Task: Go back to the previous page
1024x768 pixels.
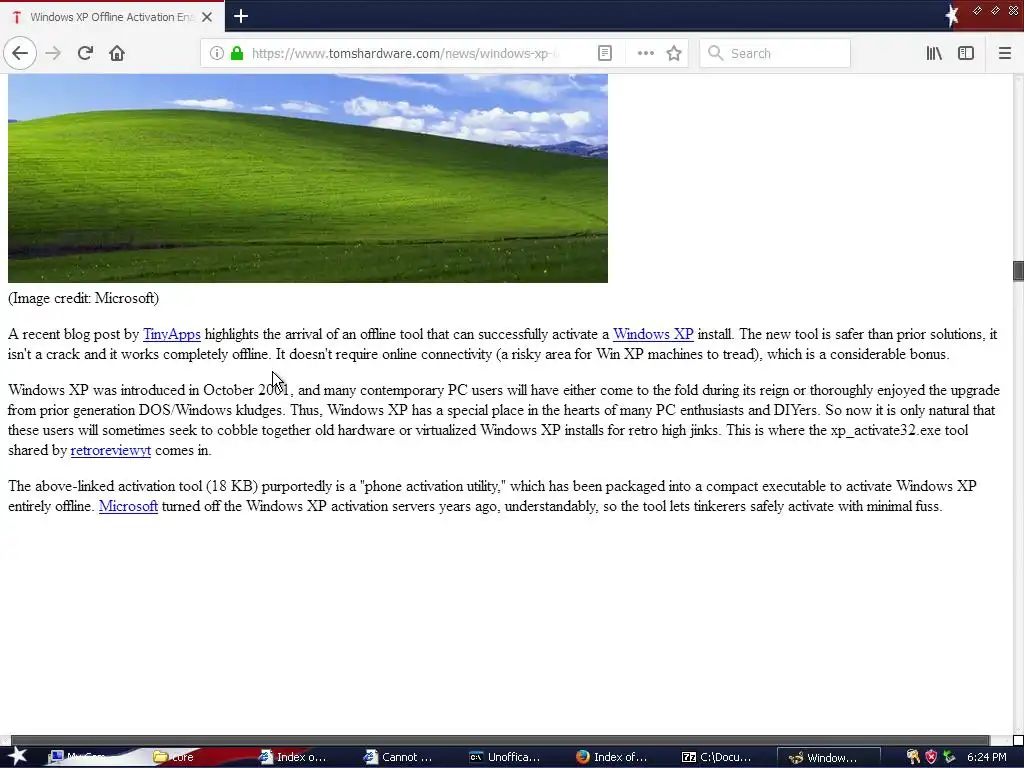Action: (x=20, y=53)
